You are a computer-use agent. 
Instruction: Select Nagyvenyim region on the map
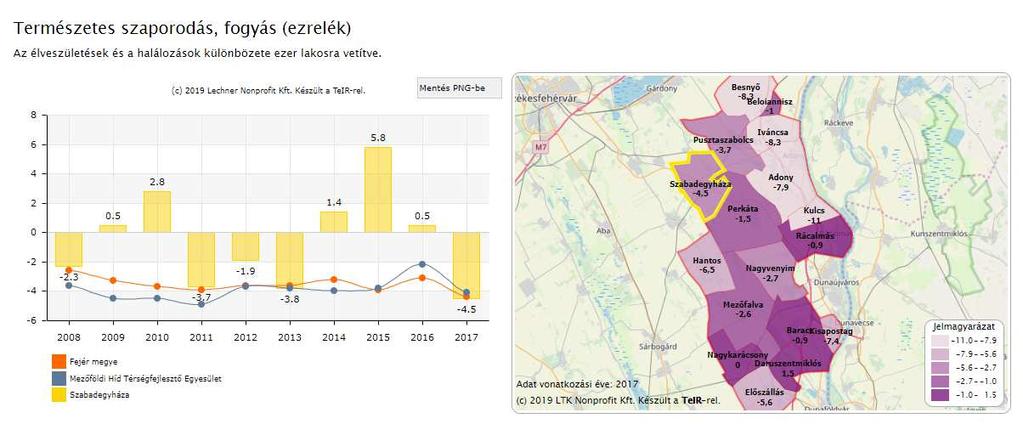(x=770, y=271)
